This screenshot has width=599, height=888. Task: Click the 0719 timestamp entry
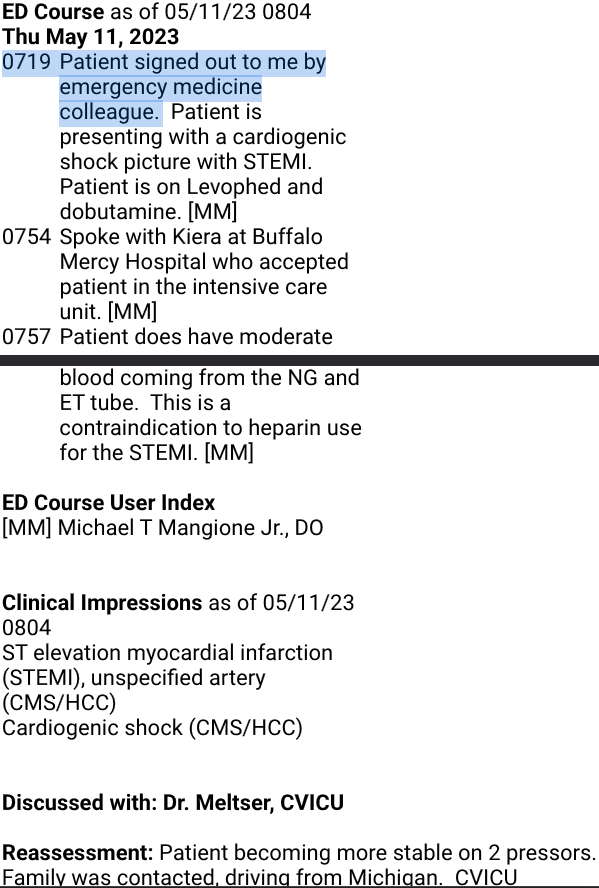click(27, 62)
